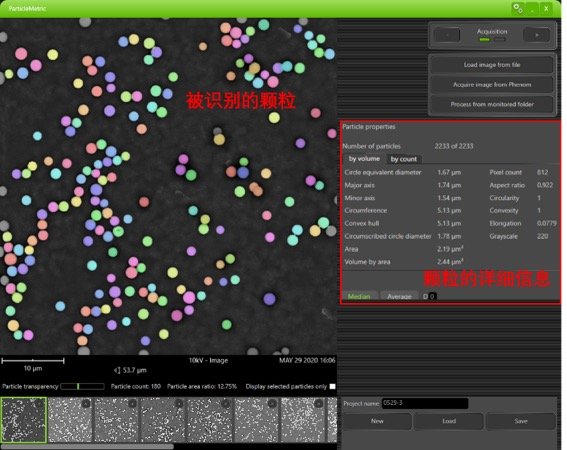The image size is (567, 450).
Task: Click Acquire image from Phenom button
Action: tap(492, 85)
